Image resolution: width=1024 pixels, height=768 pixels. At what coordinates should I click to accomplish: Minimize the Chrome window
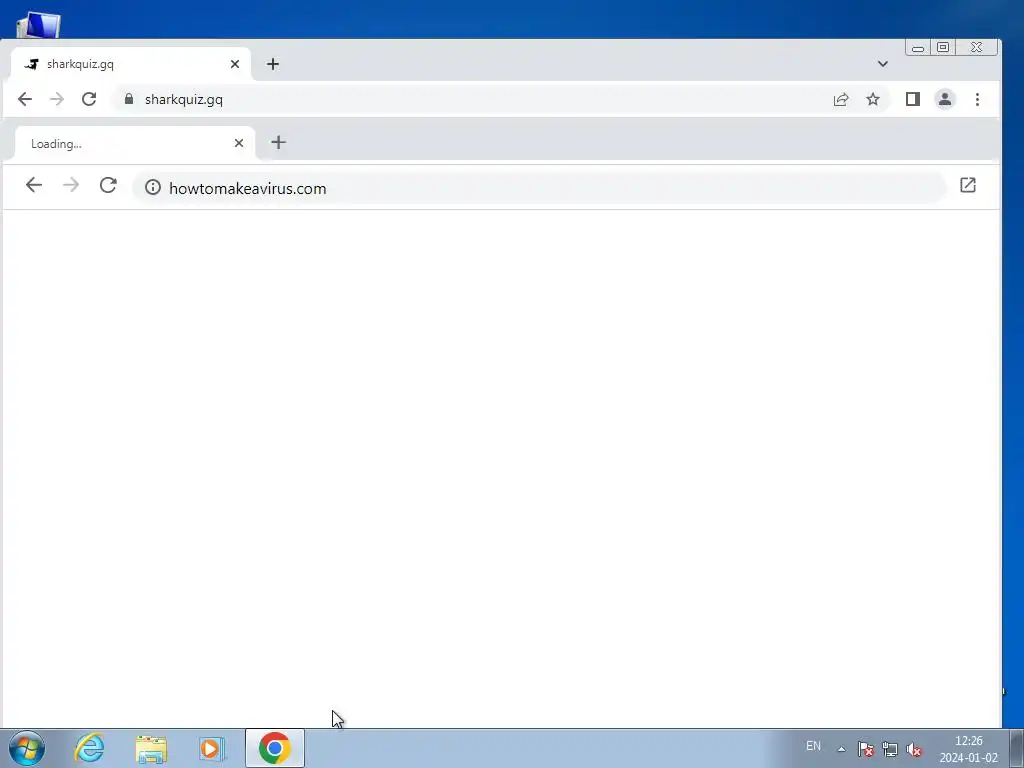pos(918,48)
